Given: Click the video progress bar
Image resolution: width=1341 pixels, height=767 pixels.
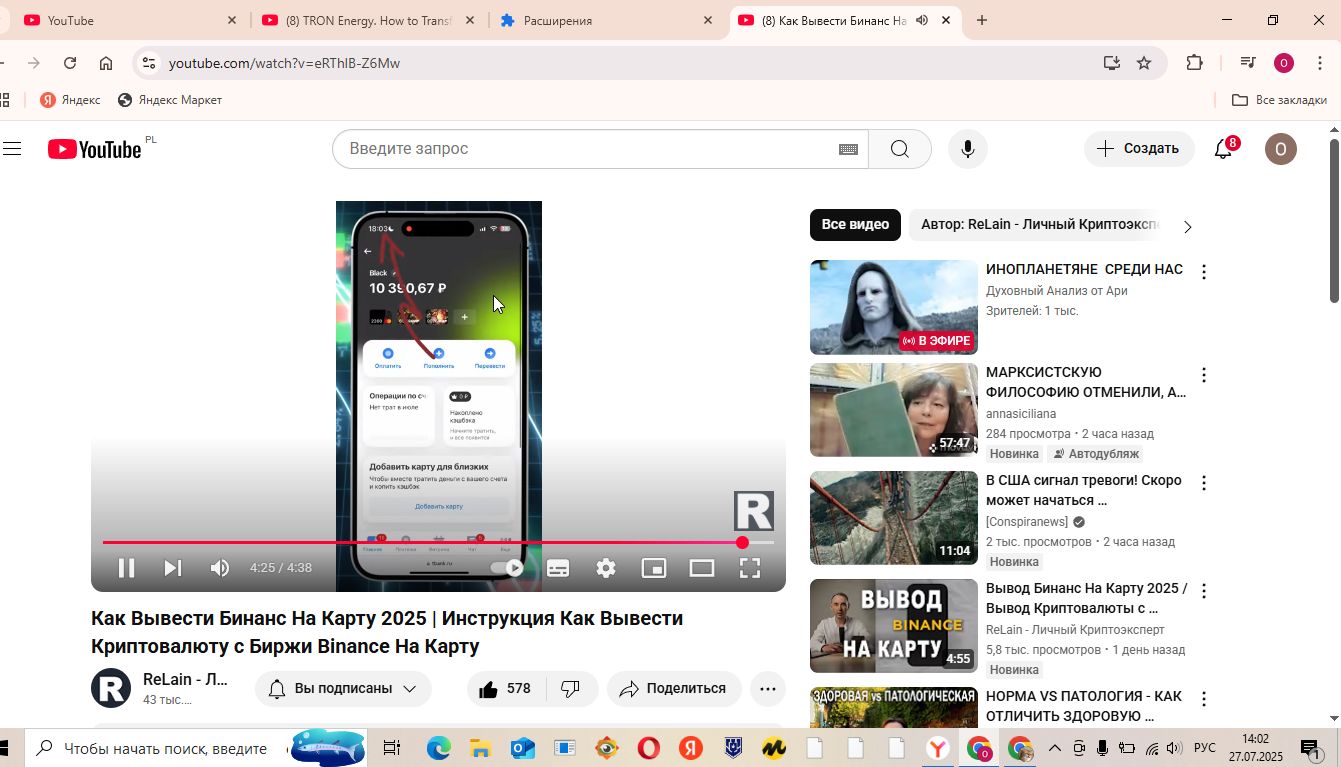Looking at the screenshot, I should coord(438,542).
